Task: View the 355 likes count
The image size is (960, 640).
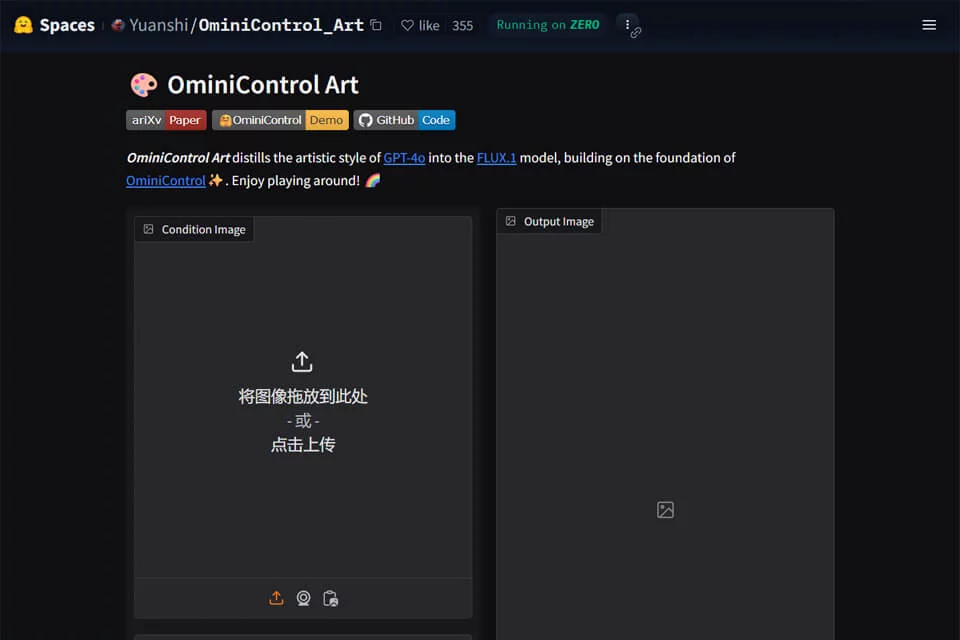Action: pos(462,25)
